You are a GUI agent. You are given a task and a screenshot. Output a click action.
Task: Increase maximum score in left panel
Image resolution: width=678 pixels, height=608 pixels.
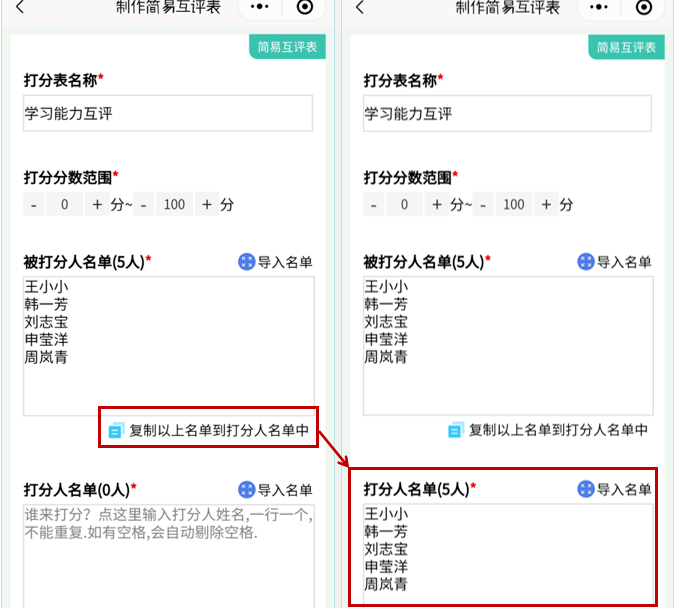207,204
